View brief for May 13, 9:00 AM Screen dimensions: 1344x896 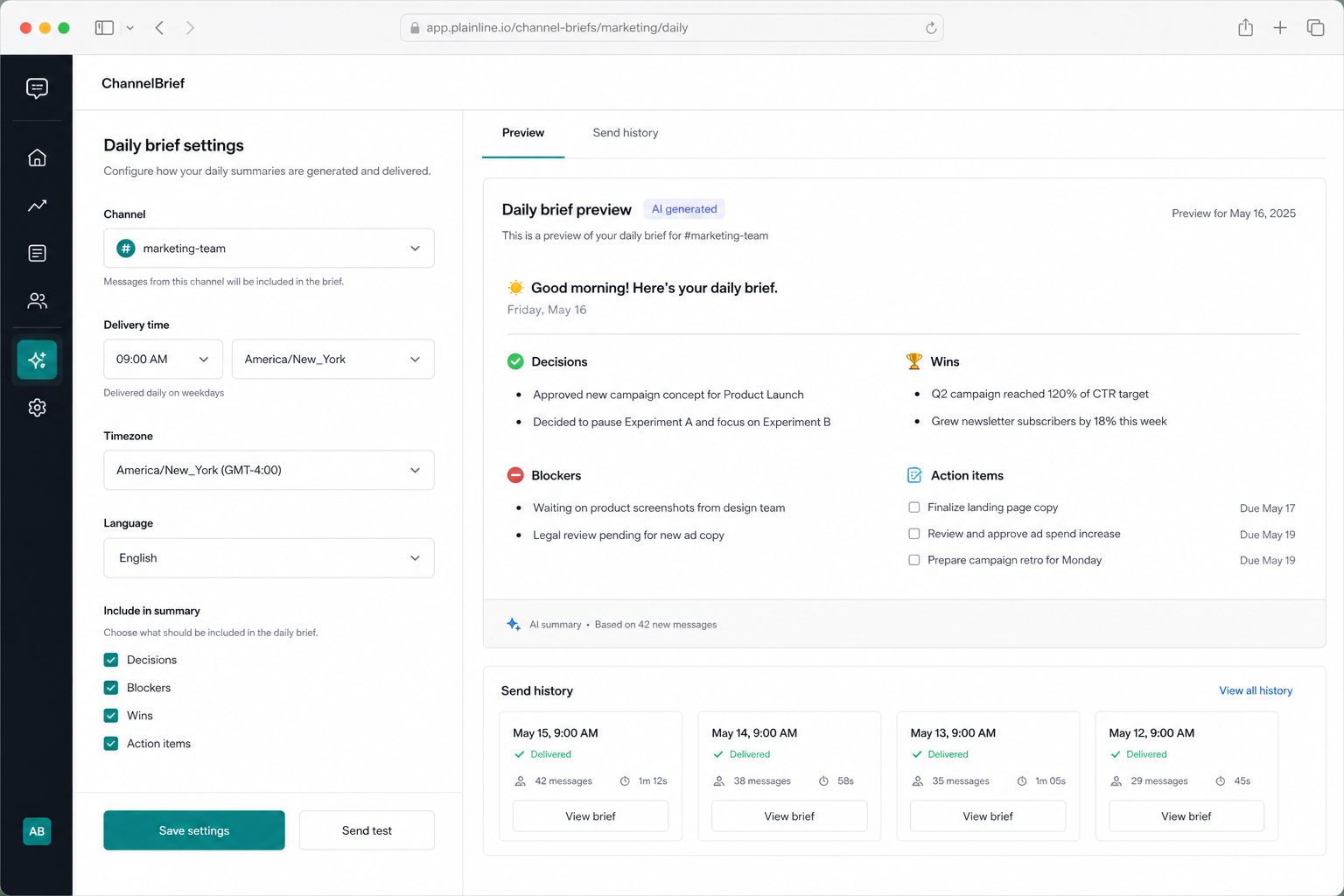[x=988, y=816]
